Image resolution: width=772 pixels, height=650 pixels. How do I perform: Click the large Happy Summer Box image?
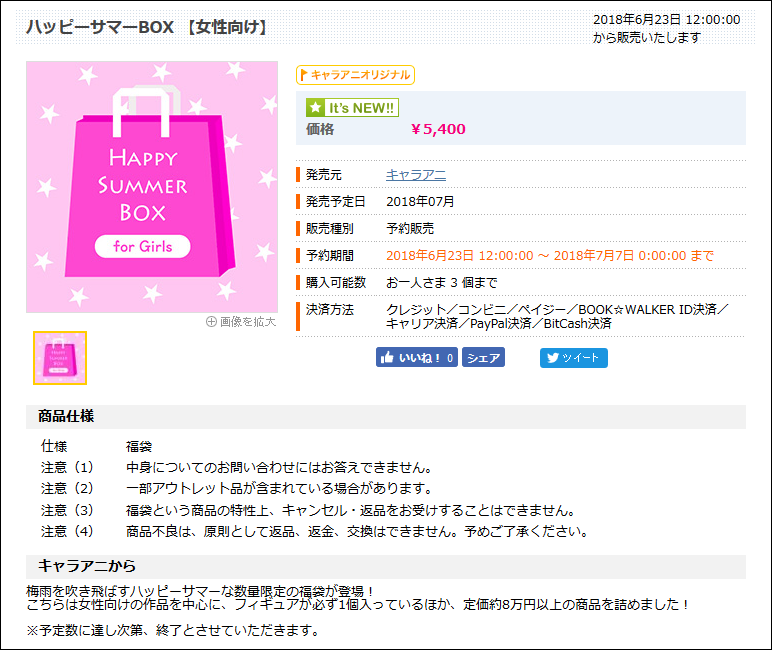[x=151, y=187]
